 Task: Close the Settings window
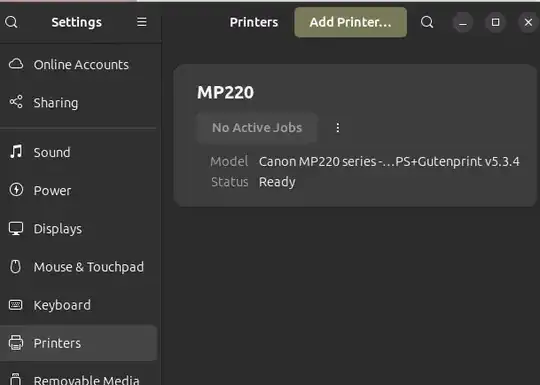click(x=528, y=22)
